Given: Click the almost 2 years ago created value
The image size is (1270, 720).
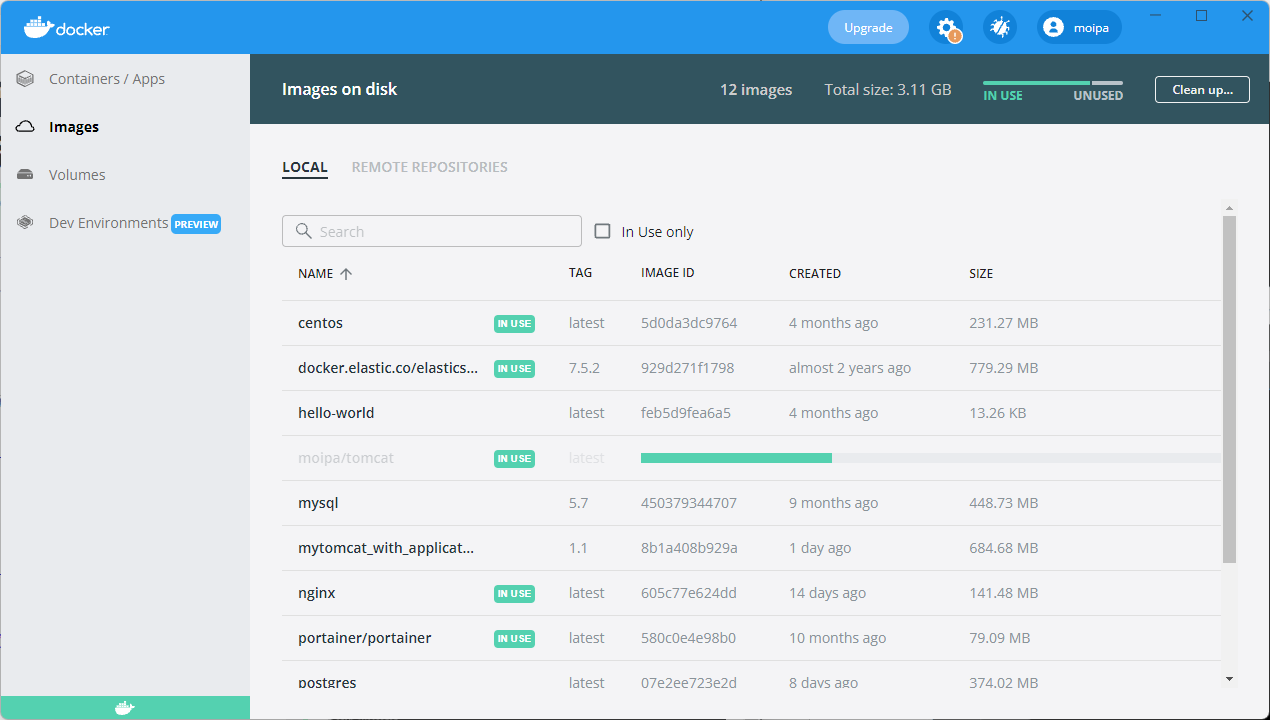Looking at the screenshot, I should [x=850, y=368].
